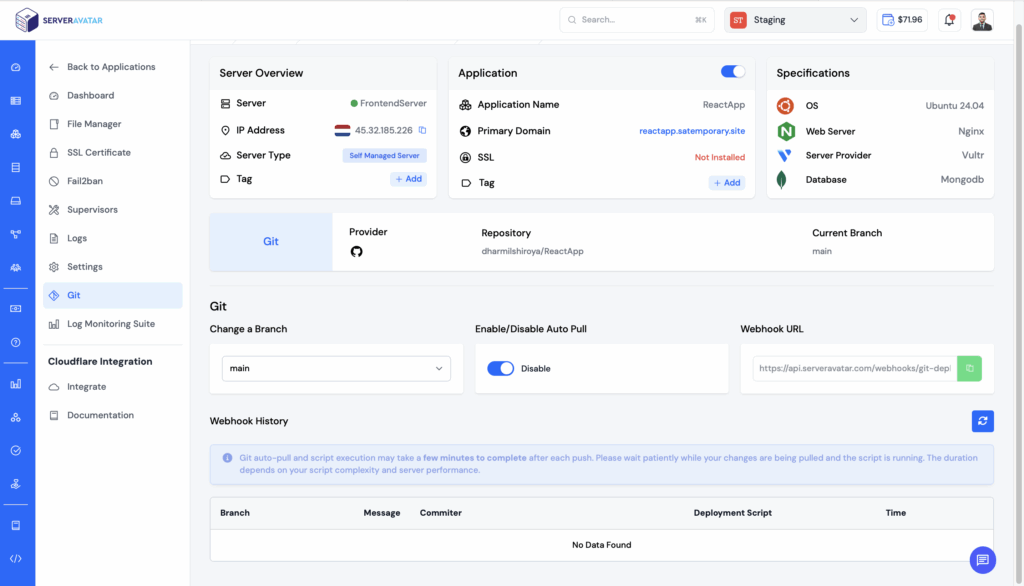This screenshot has height=586, width=1024.
Task: Click the Commiter column header
Action: (x=441, y=513)
